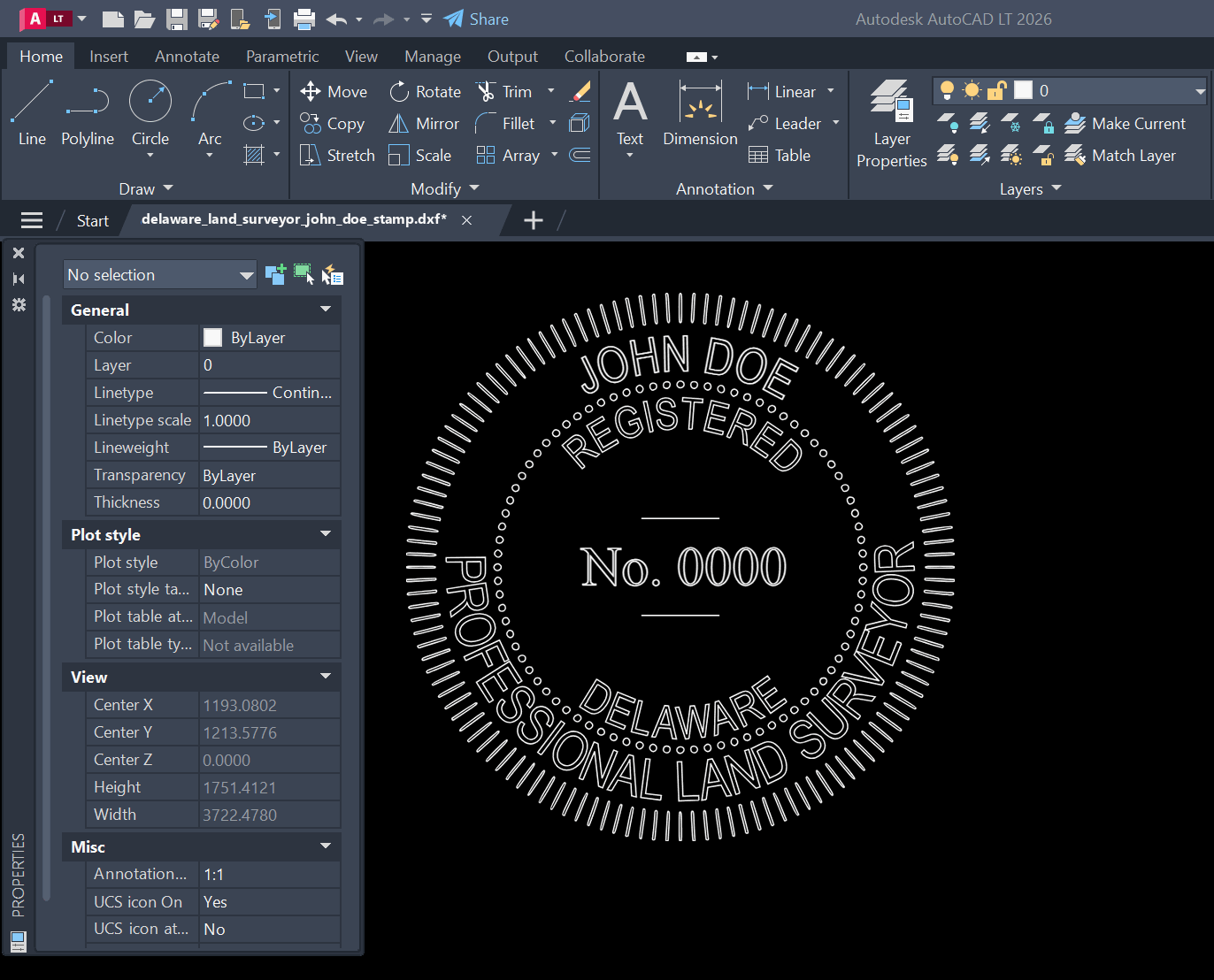
Task: Select the Line tool
Action: click(32, 112)
